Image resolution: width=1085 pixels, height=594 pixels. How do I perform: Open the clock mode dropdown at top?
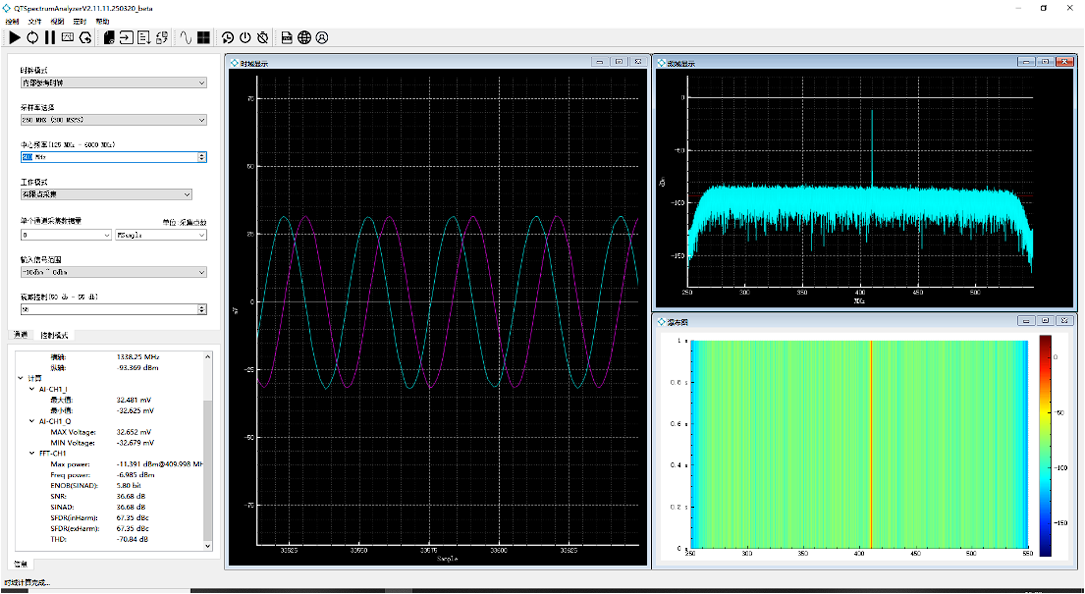(113, 82)
